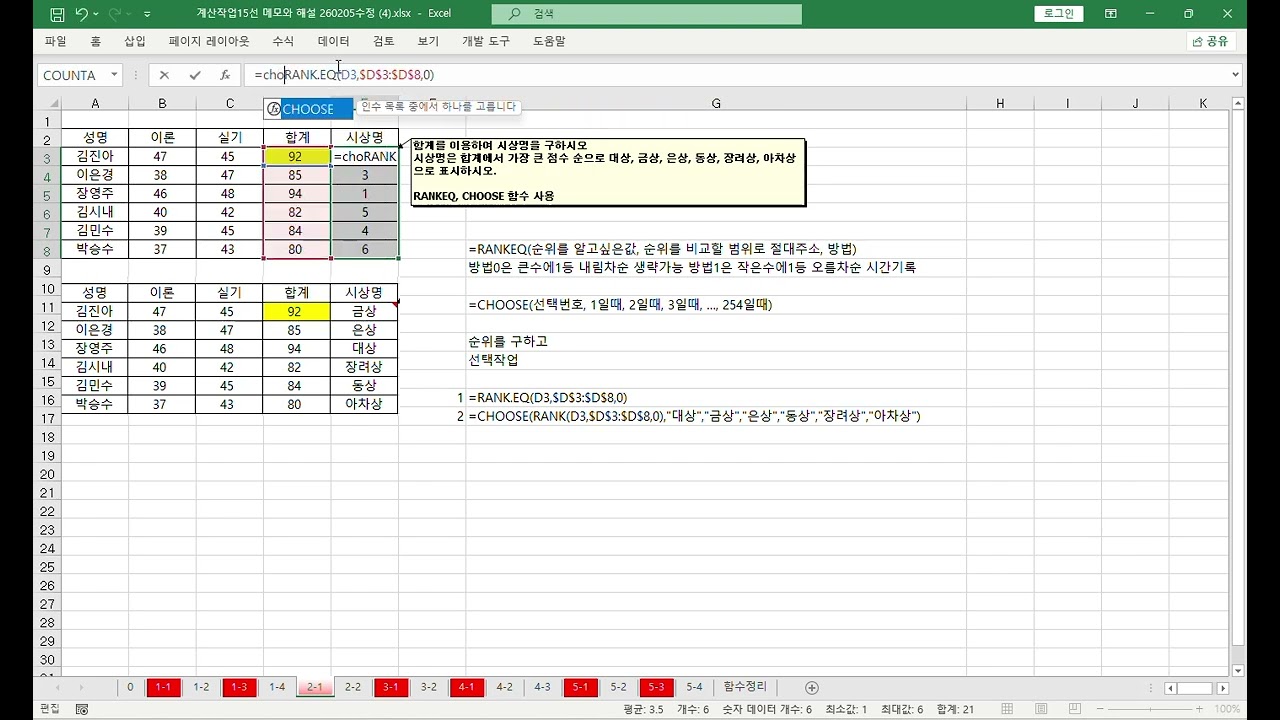The width and height of the screenshot is (1280, 720).
Task: Switch to sheet tab 2-2
Action: coord(353,688)
